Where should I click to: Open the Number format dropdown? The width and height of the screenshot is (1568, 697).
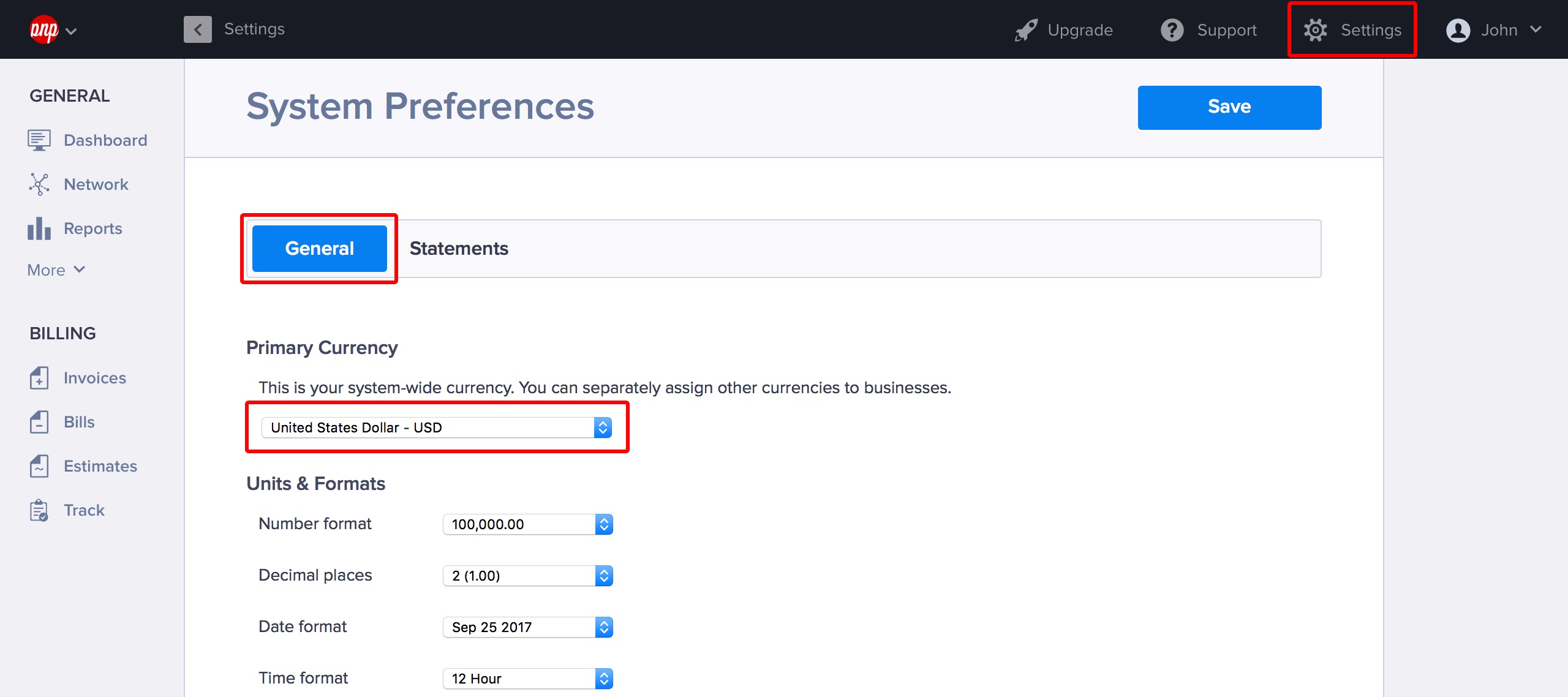pyautogui.click(x=527, y=524)
